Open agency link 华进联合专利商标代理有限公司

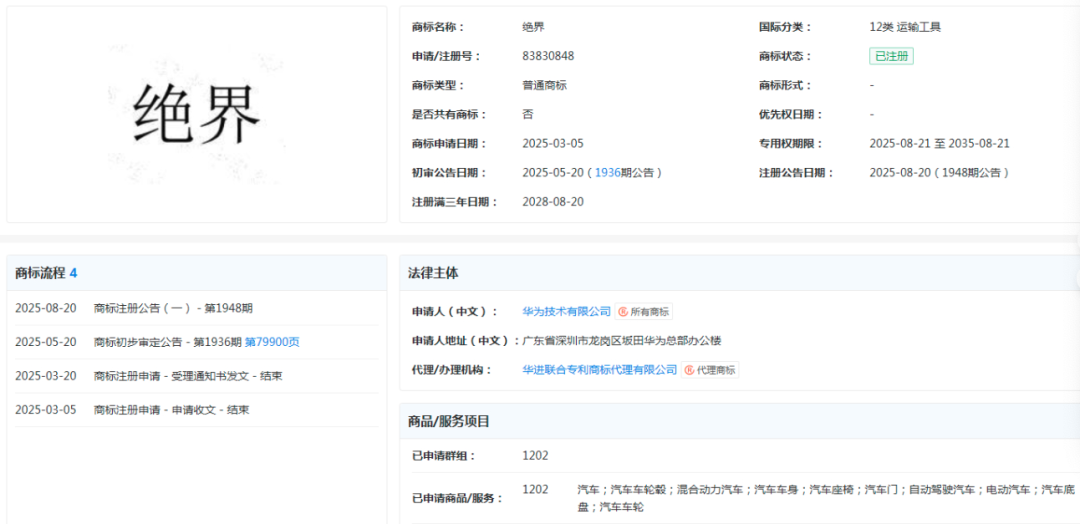pos(599,370)
